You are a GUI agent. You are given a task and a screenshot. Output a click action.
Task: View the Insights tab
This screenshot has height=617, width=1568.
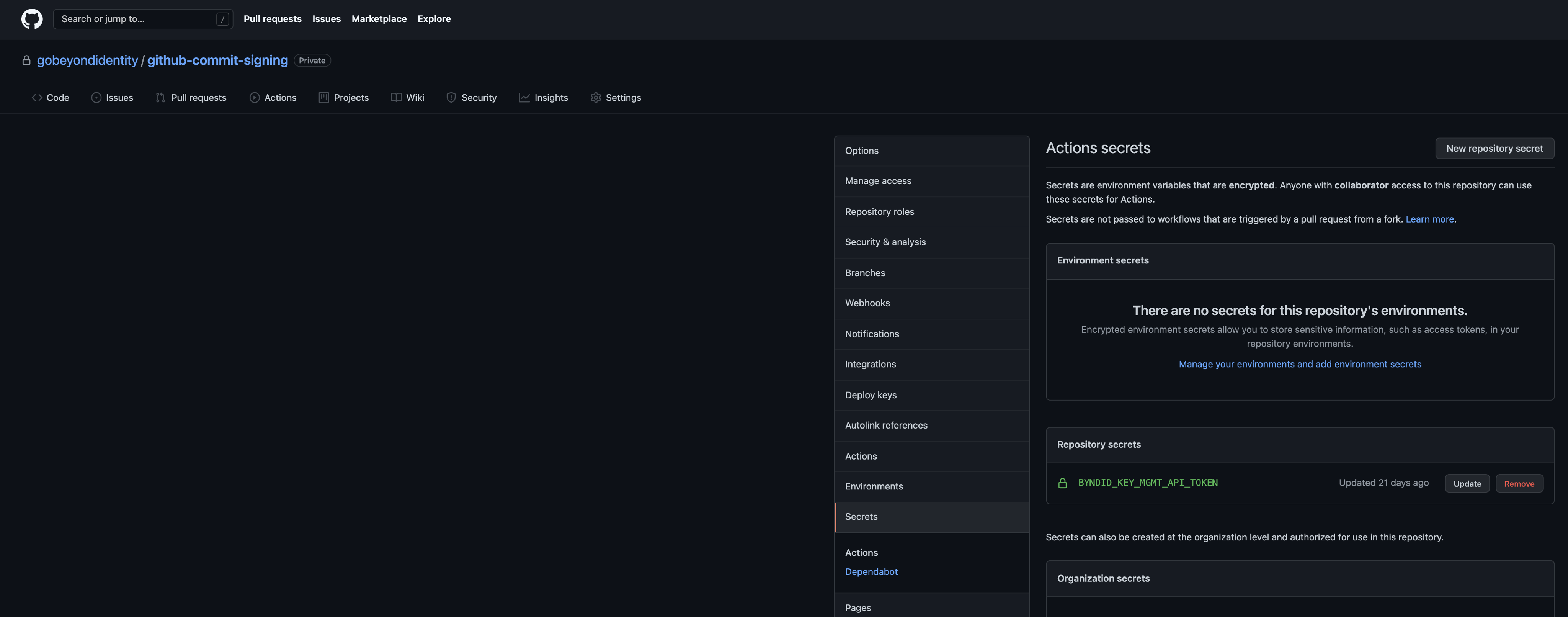544,97
